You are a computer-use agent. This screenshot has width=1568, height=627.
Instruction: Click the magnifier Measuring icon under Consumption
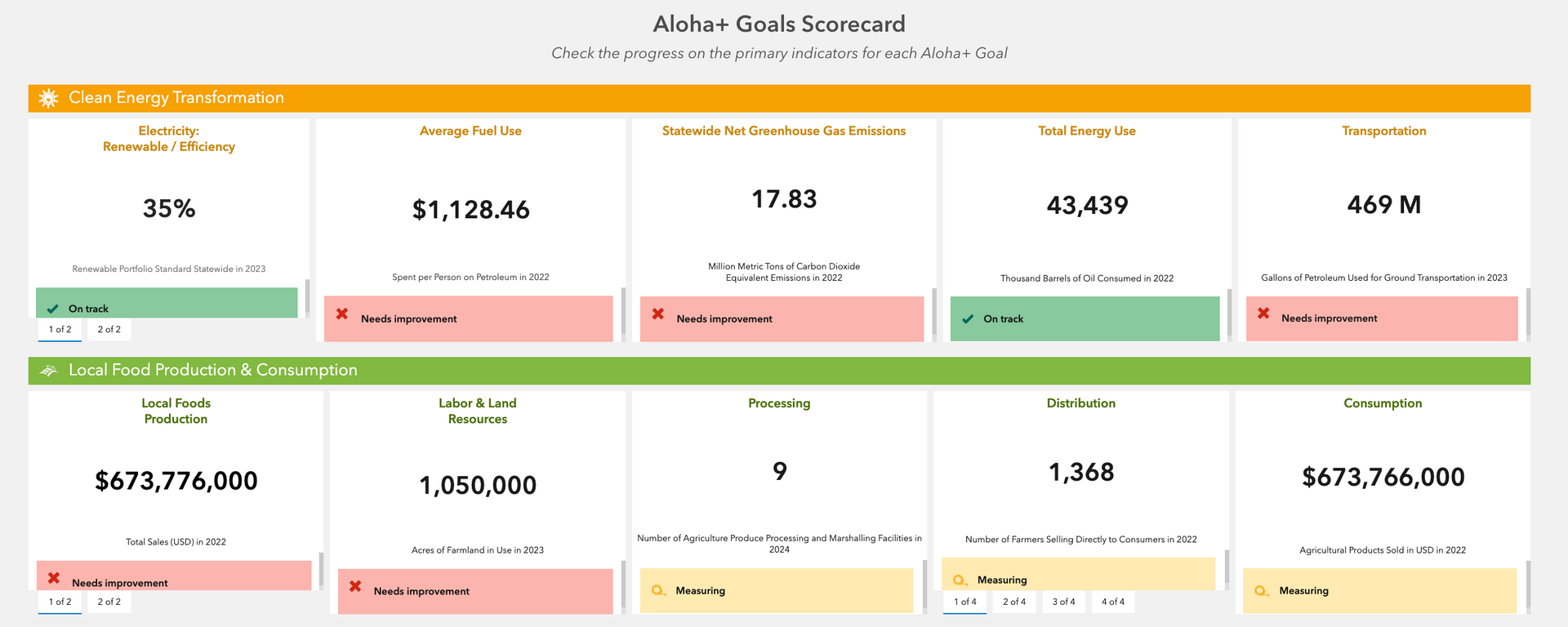pos(1262,590)
